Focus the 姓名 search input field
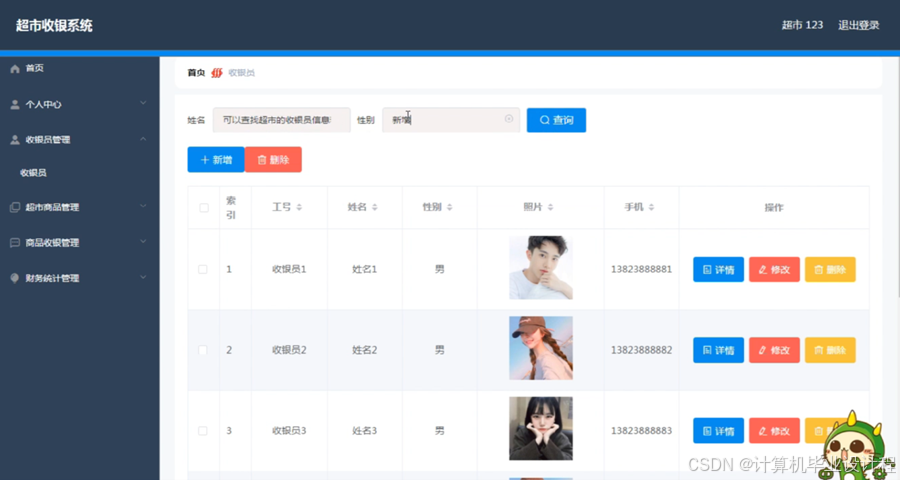The width and height of the screenshot is (900, 480). click(x=281, y=120)
